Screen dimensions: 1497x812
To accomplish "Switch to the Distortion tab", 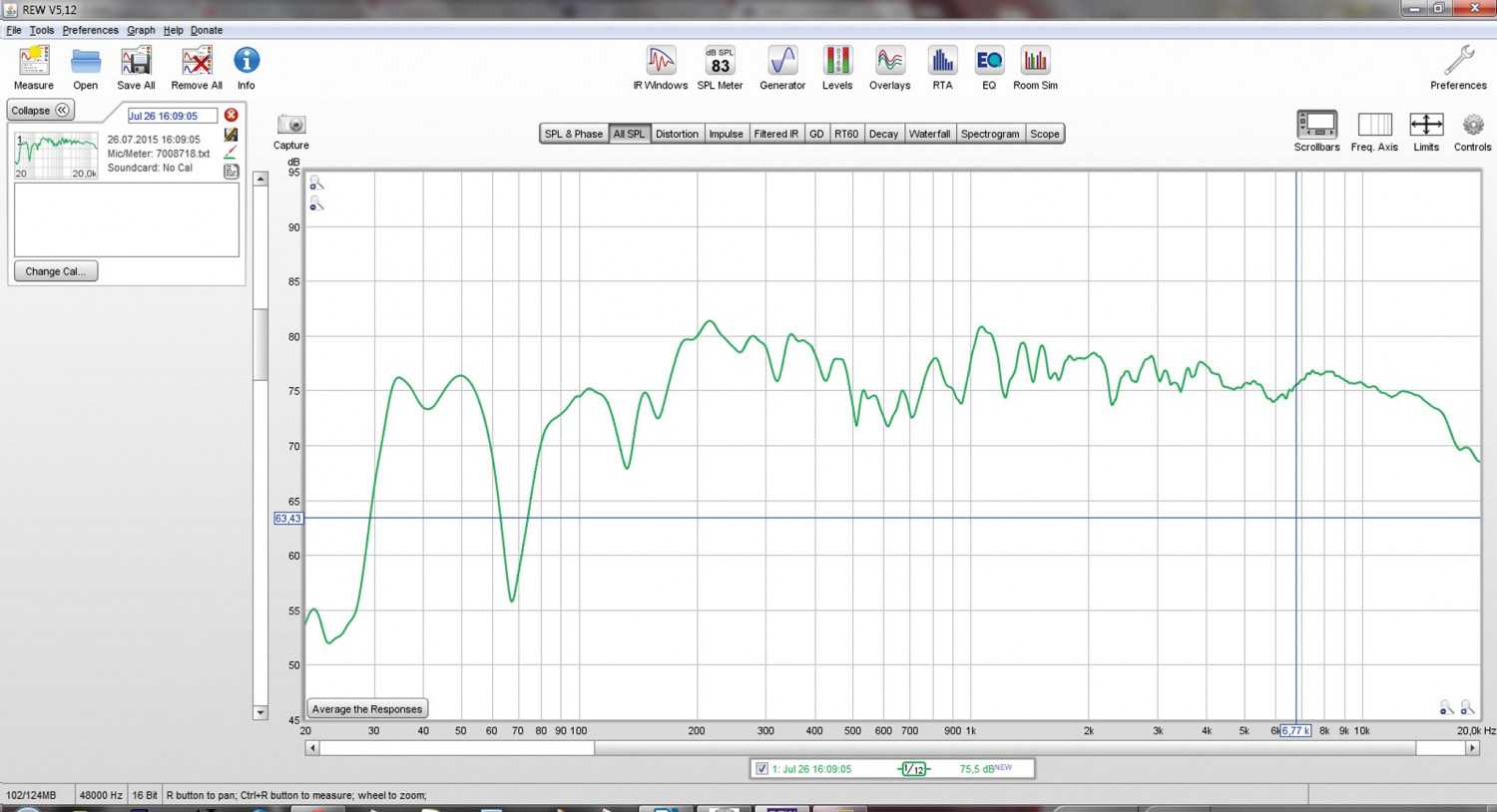I will 677,134.
